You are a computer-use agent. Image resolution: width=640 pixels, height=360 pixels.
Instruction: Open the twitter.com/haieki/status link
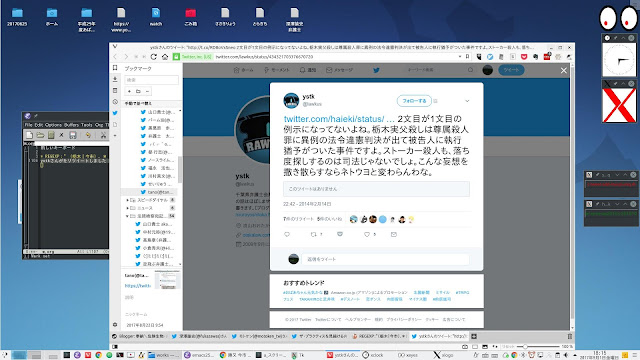click(x=339, y=119)
